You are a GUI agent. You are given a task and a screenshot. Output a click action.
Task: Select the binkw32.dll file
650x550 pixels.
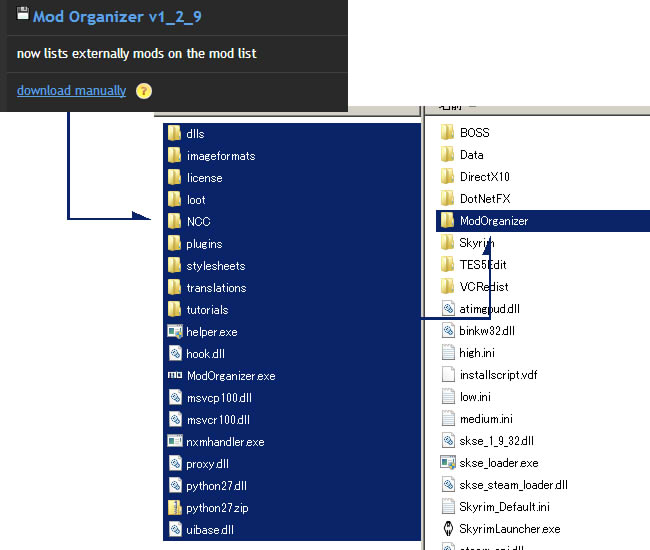point(478,330)
